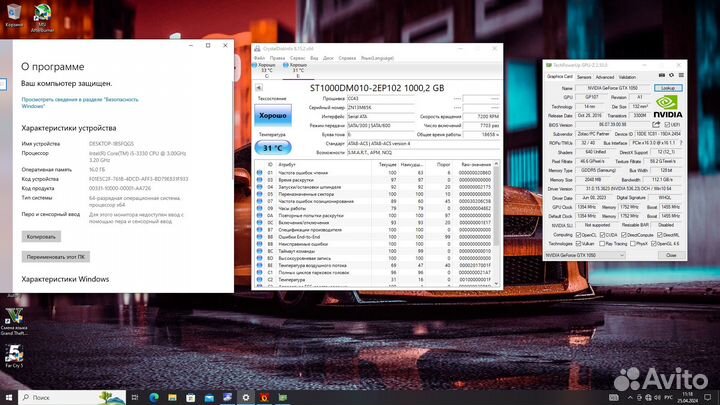Click the Хорошо health status button
The height and width of the screenshot is (405, 720).
point(273,115)
